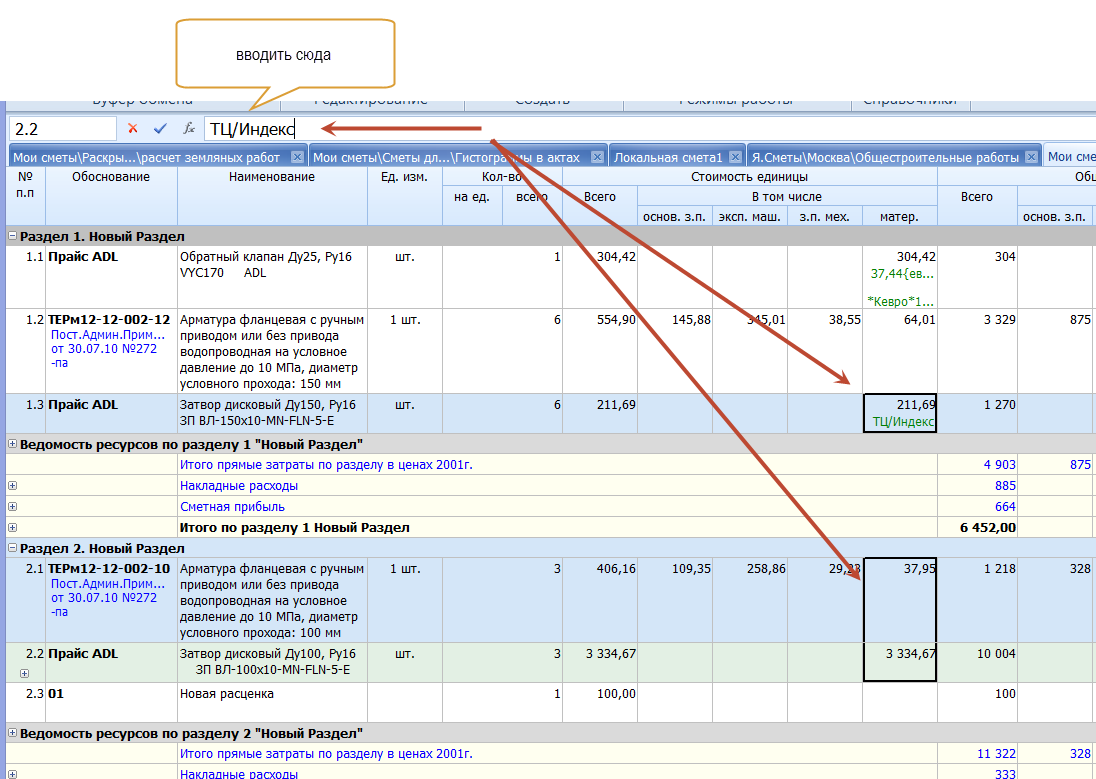Select the total 3 329 cell in row 1.2
Screen dimensions: 1096x779
coord(977,351)
